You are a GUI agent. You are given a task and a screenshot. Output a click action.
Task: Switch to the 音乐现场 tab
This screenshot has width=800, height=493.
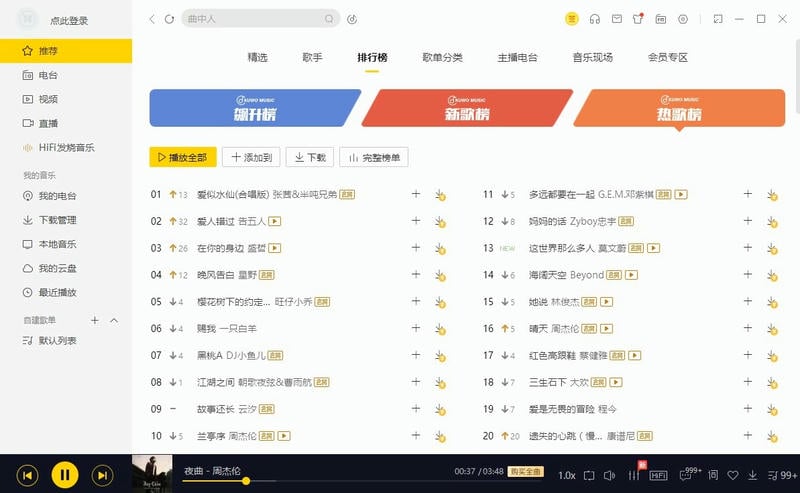[x=592, y=58]
